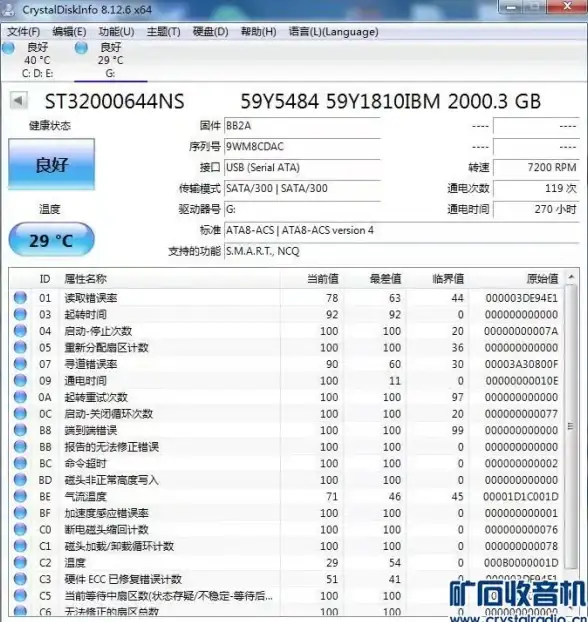
Task: Click the 29 °C temperature button
Action: pyautogui.click(x=52, y=240)
